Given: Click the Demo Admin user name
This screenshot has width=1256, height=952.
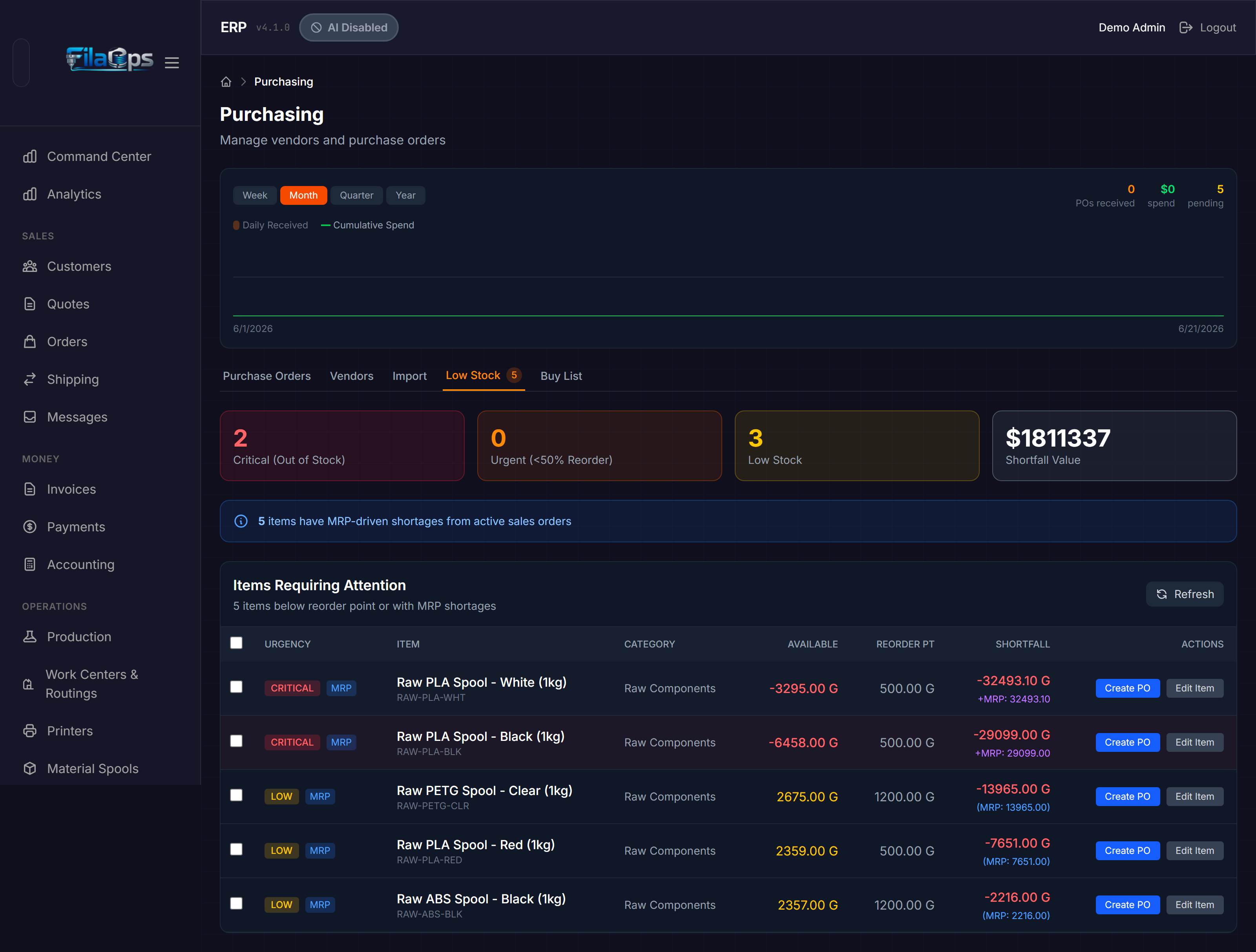Looking at the screenshot, I should [1132, 27].
